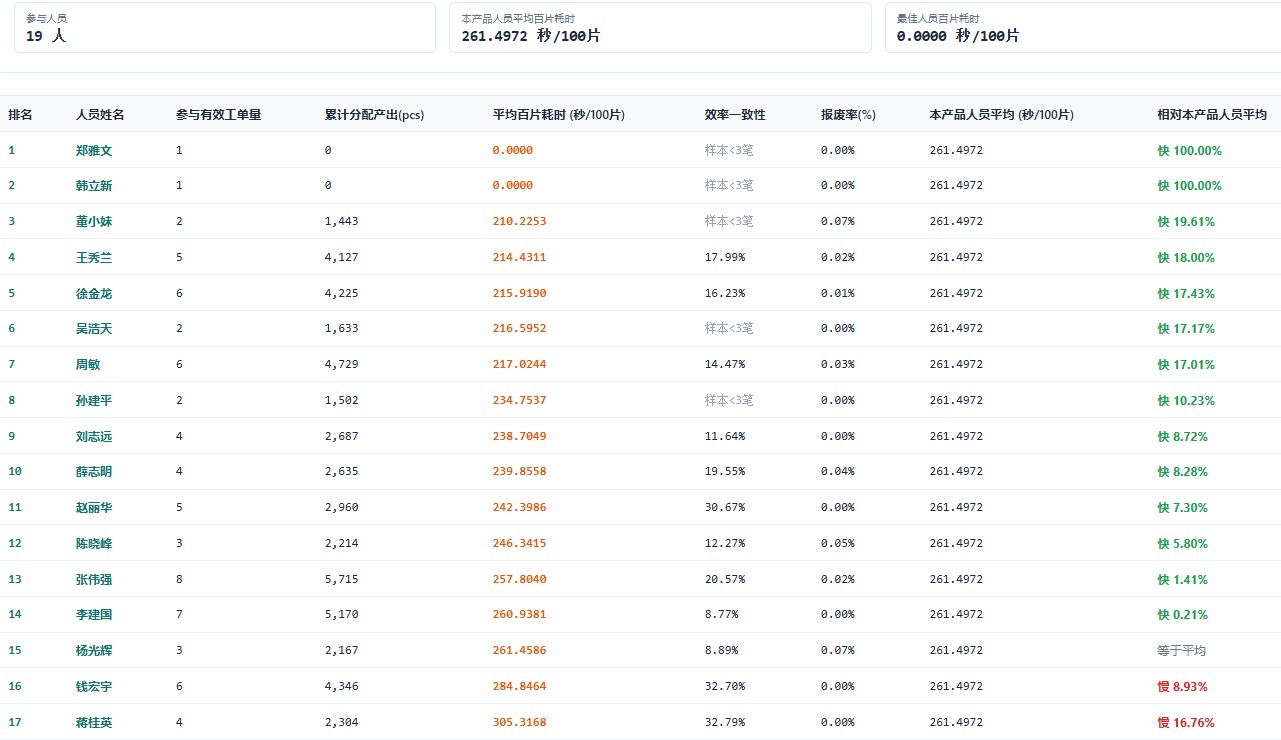Click the consistency value "30.67%"
This screenshot has height=740, width=1281.
click(x=725, y=508)
